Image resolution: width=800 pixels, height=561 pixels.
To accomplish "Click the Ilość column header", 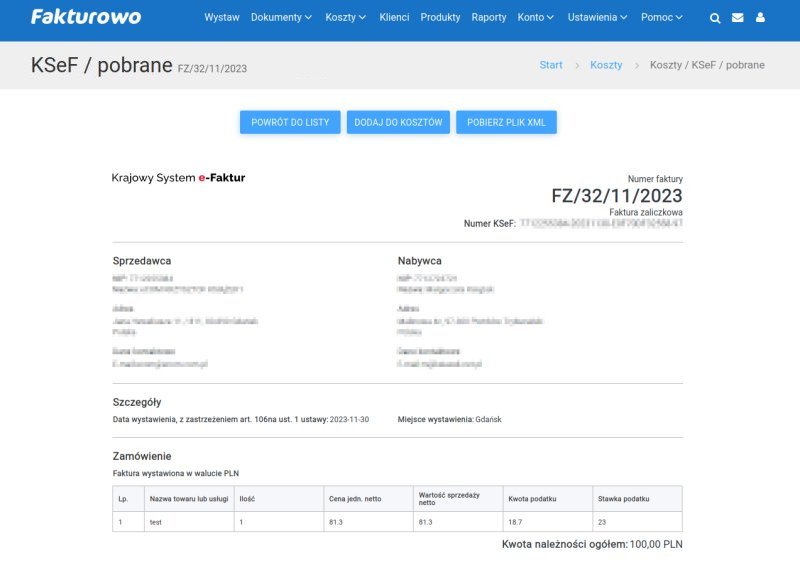I will click(279, 499).
